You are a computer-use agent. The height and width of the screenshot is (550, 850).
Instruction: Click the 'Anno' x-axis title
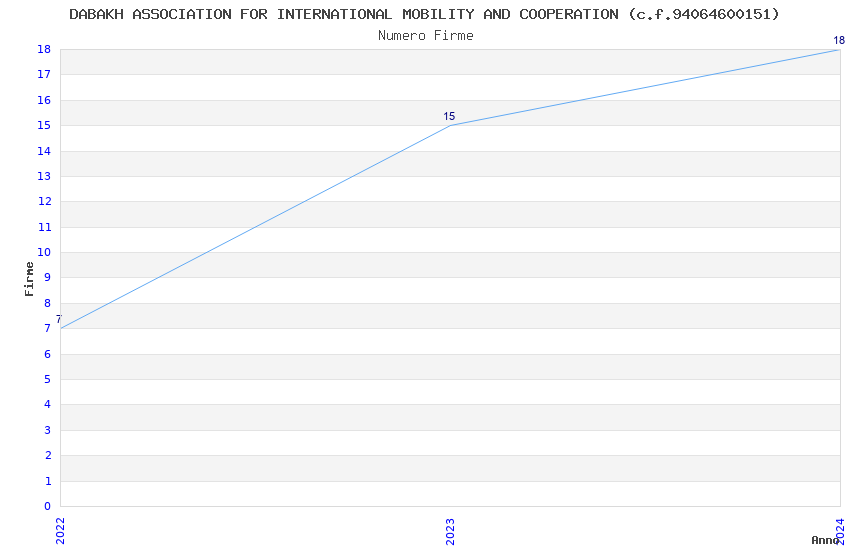click(825, 540)
